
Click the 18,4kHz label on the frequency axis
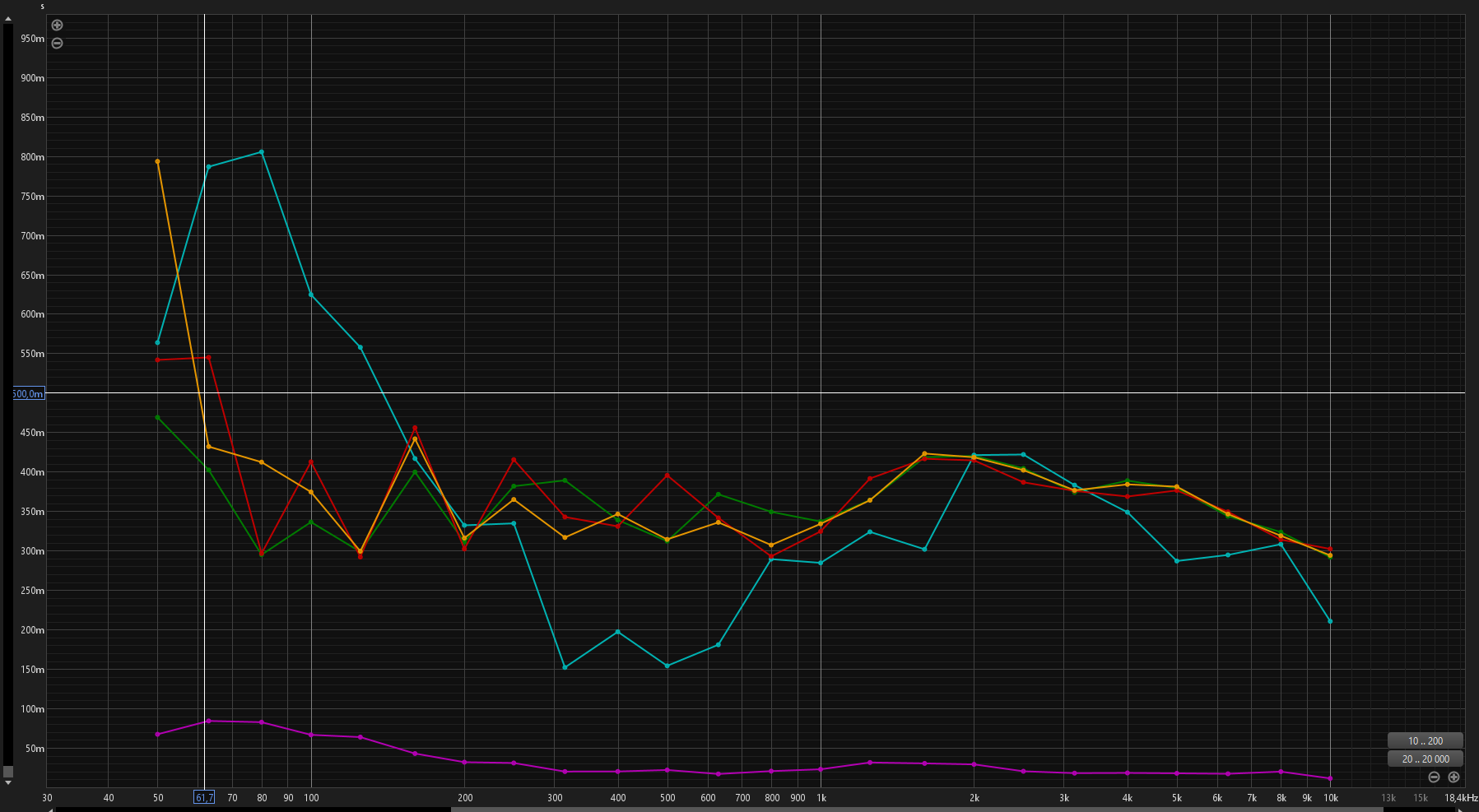[x=1461, y=798]
